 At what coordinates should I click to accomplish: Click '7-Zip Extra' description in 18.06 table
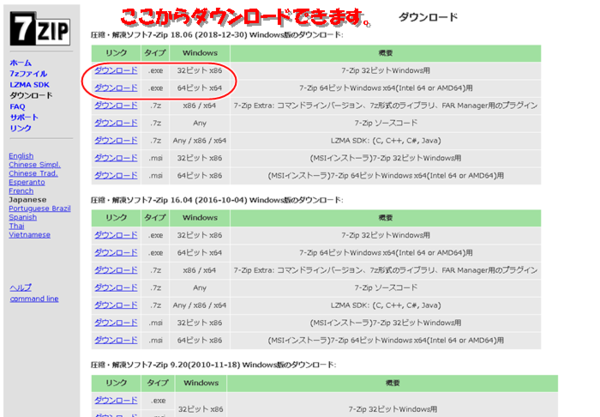pyautogui.click(x=386, y=106)
